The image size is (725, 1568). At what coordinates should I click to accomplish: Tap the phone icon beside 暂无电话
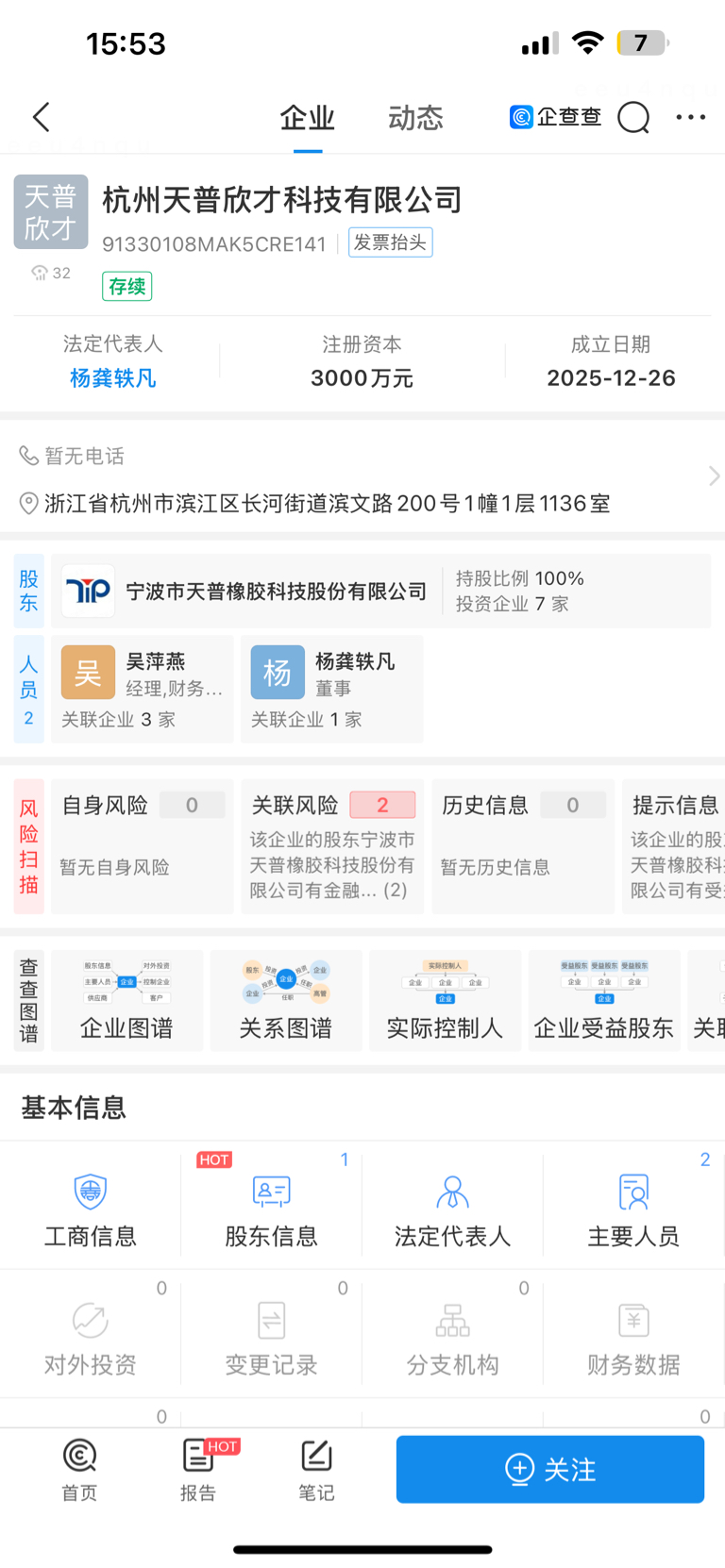tap(29, 456)
